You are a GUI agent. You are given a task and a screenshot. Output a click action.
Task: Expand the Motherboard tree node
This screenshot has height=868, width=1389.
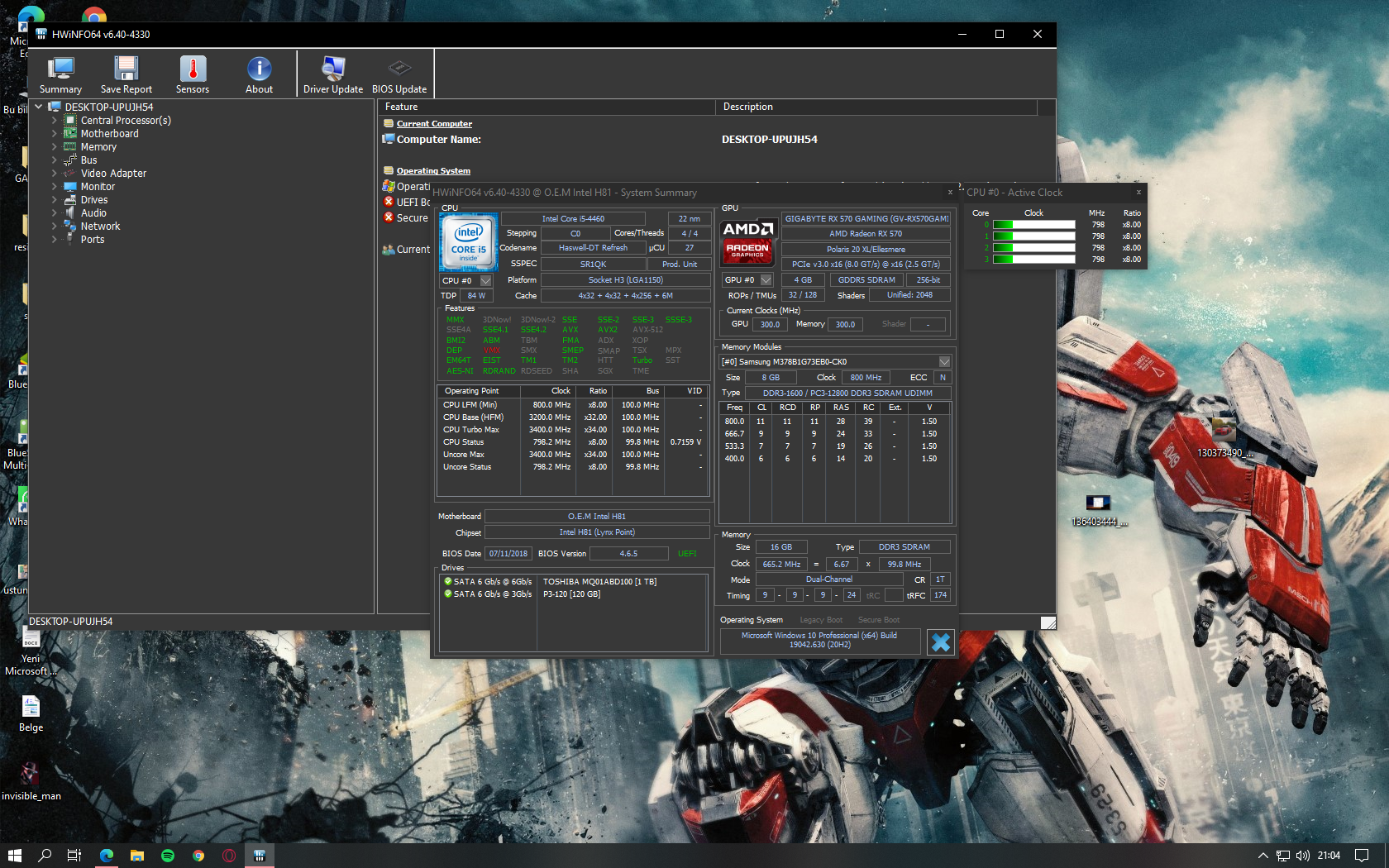click(x=55, y=134)
